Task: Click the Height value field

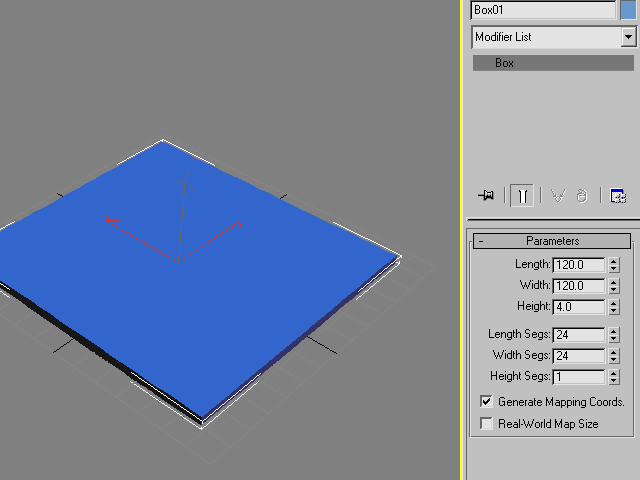Action: (578, 307)
